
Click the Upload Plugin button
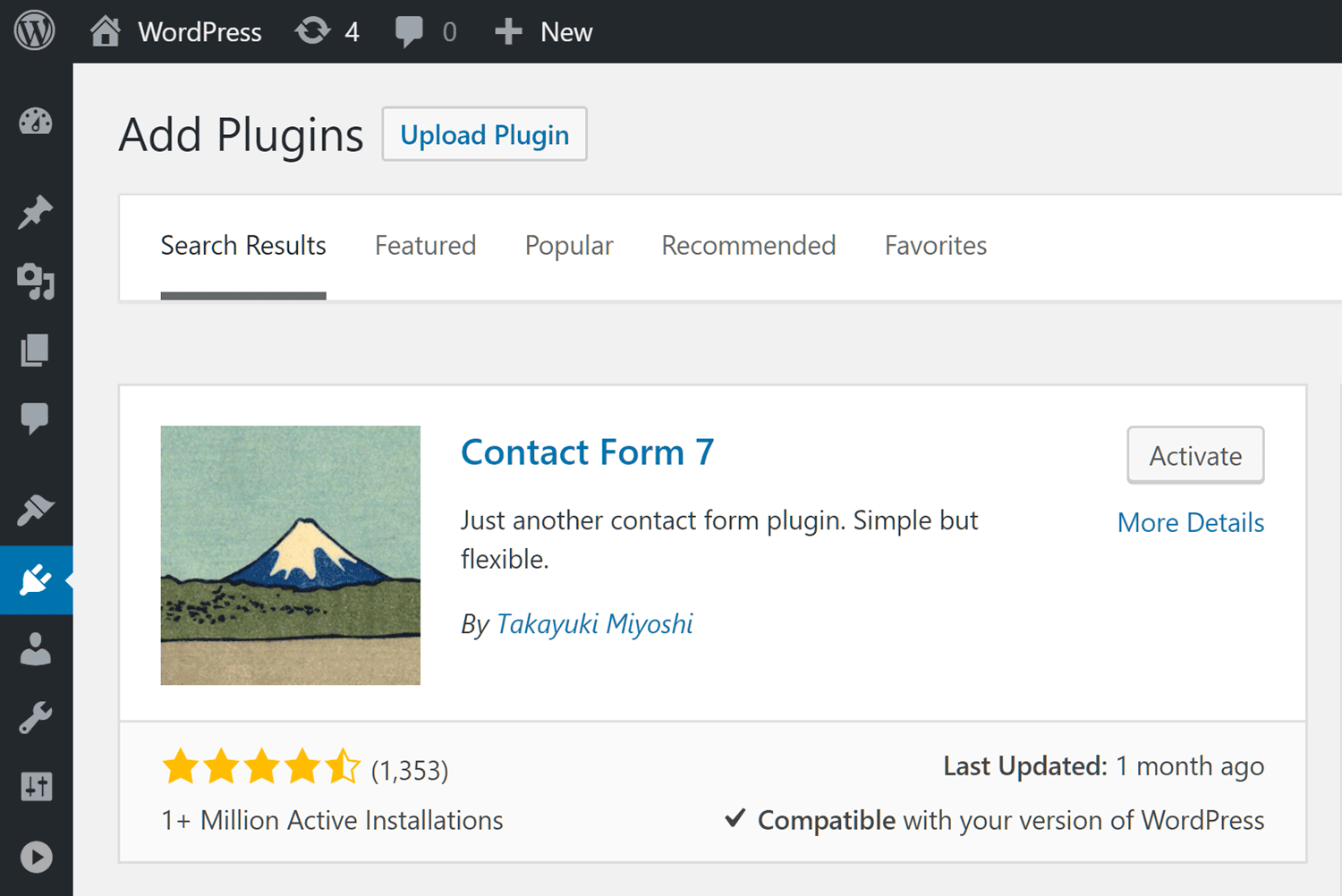[x=485, y=134]
